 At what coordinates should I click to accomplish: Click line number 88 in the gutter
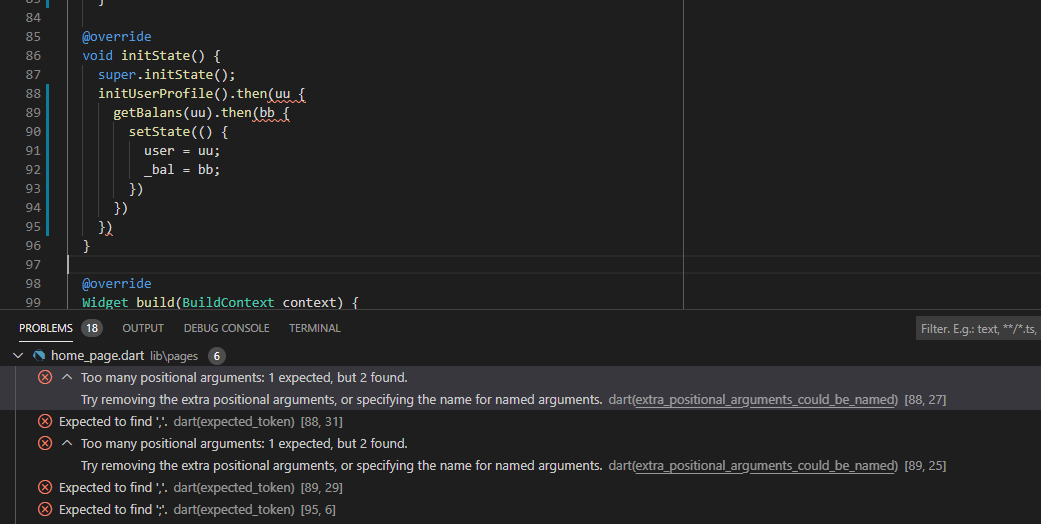(33, 94)
